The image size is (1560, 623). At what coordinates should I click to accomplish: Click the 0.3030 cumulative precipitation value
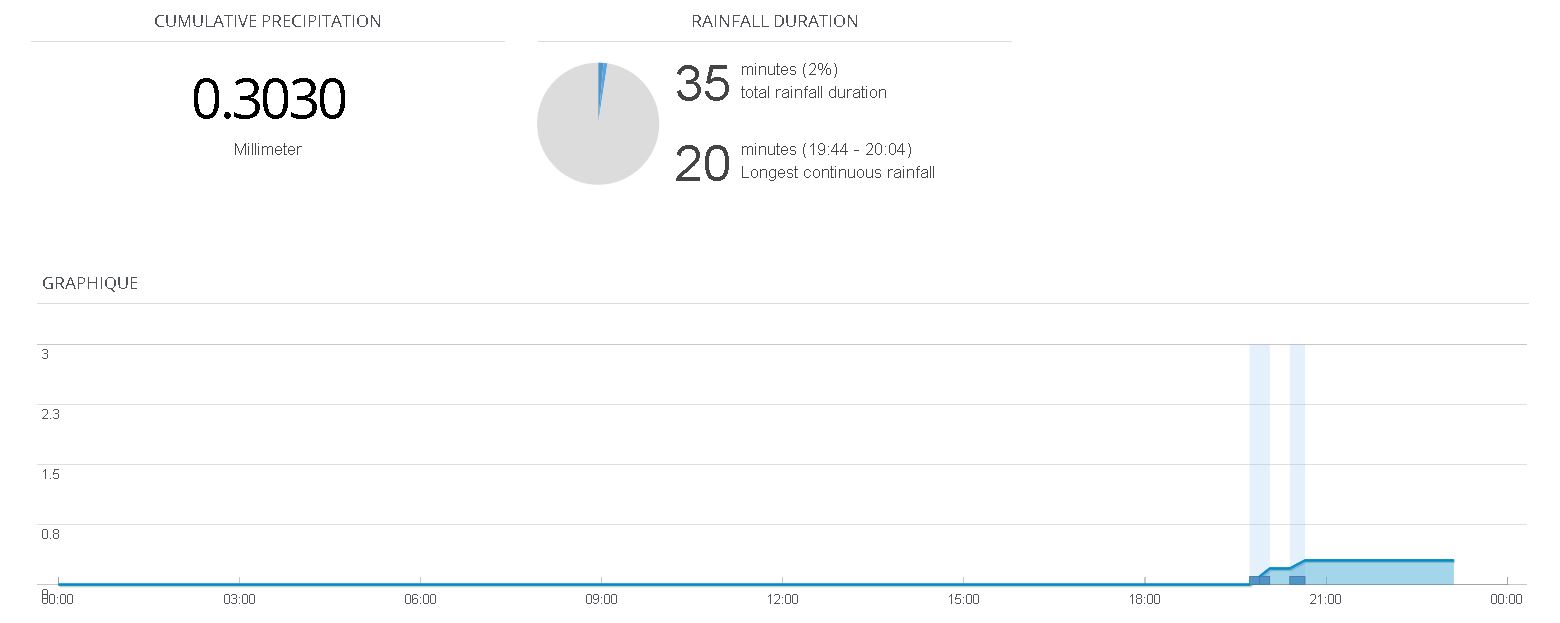pyautogui.click(x=268, y=99)
